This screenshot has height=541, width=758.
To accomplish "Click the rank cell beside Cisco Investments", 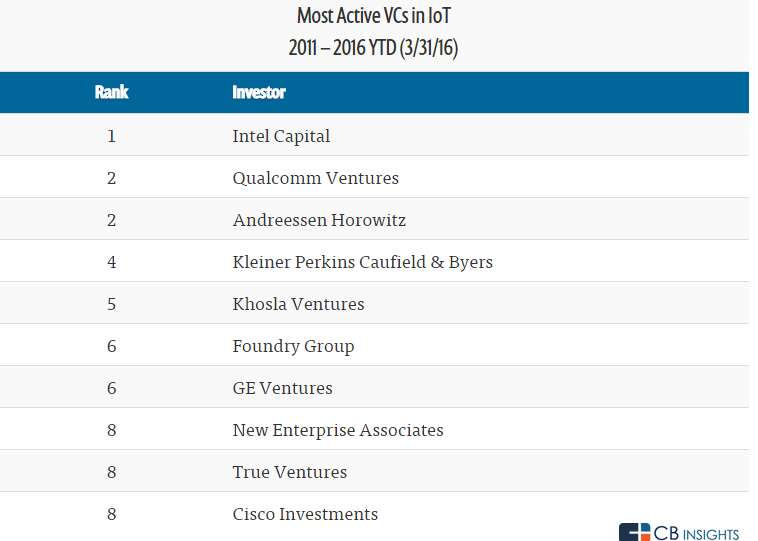I will [111, 514].
